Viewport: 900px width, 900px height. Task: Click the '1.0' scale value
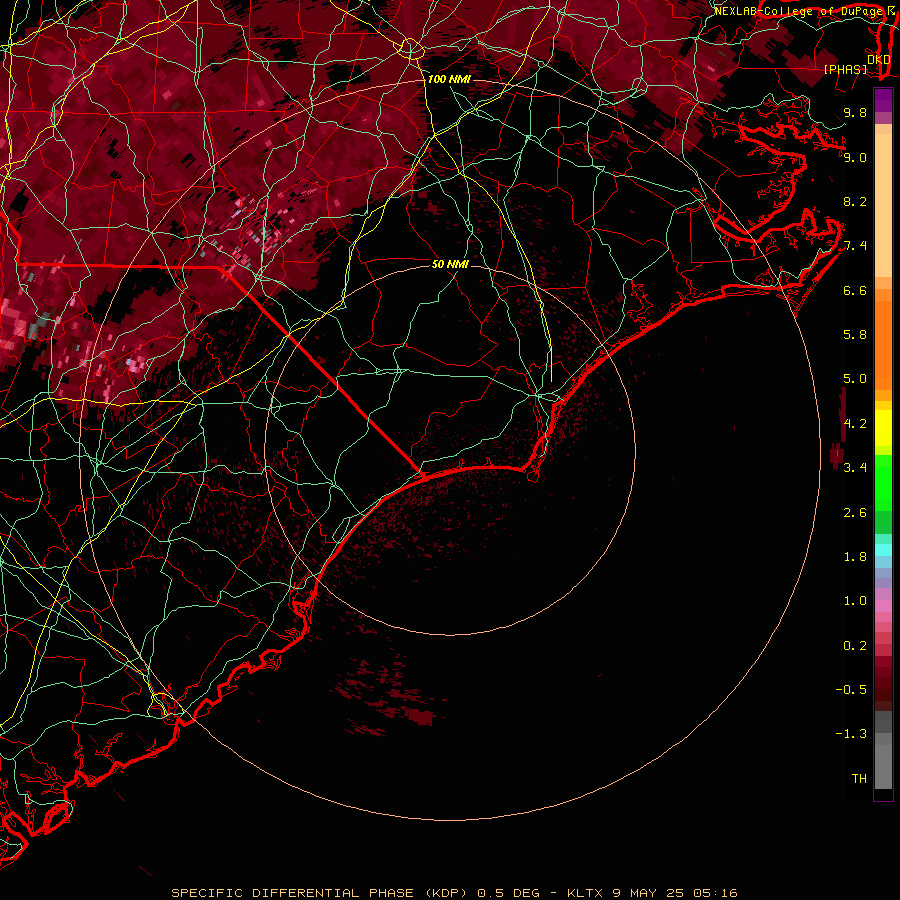point(855,600)
